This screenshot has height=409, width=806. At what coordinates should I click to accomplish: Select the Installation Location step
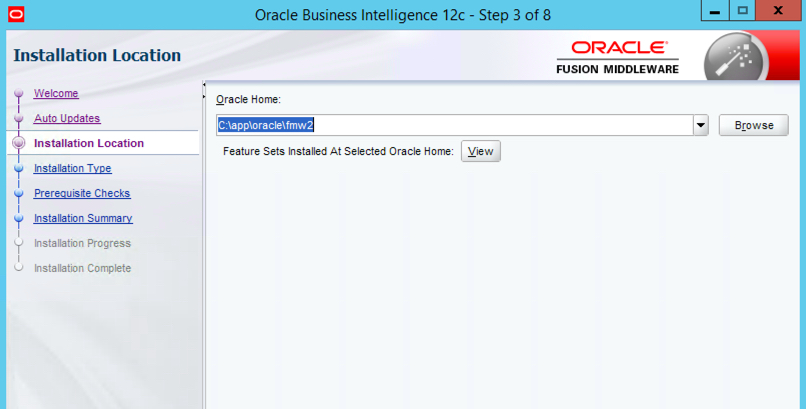(x=89, y=143)
